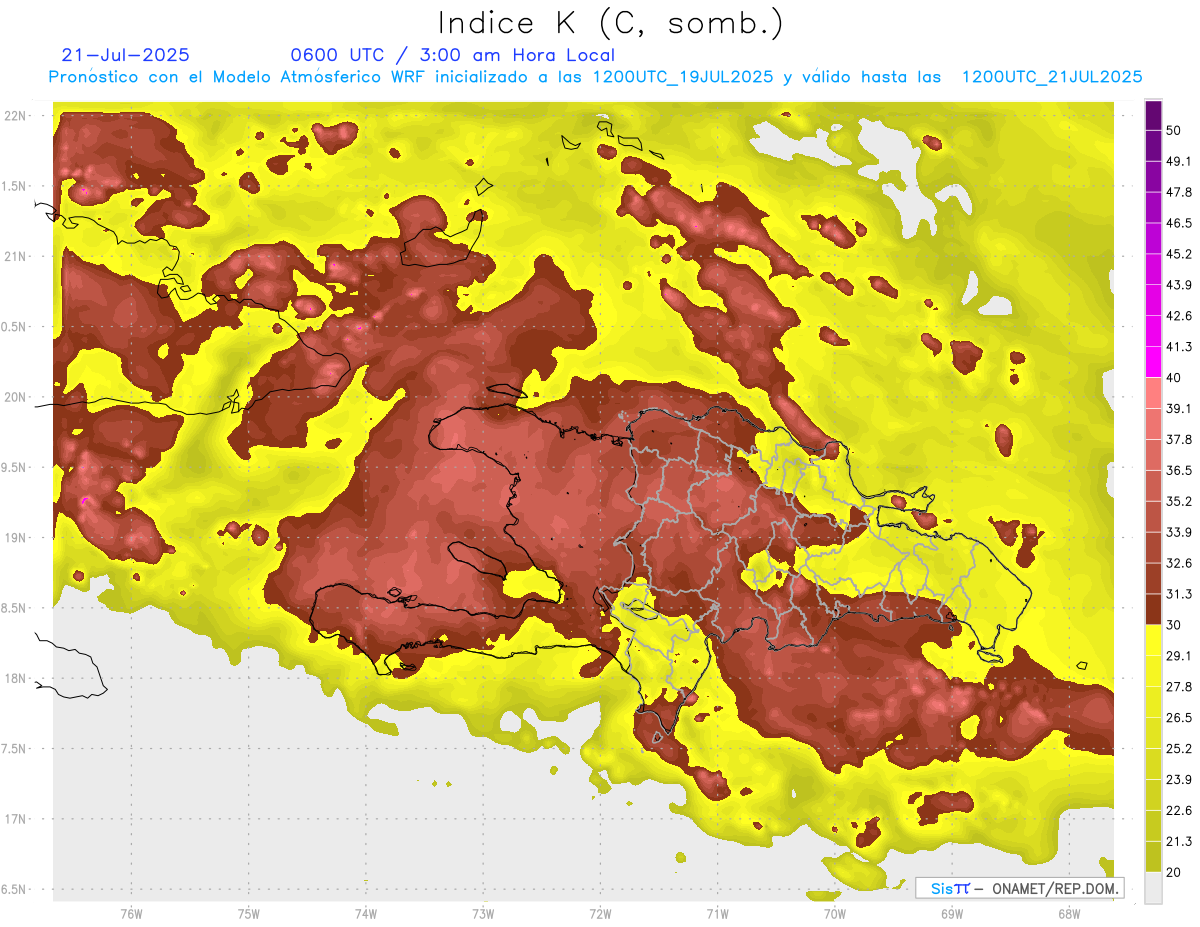Click the legend value 35.2
Screen dimensions: 1200x927
coord(1180,502)
